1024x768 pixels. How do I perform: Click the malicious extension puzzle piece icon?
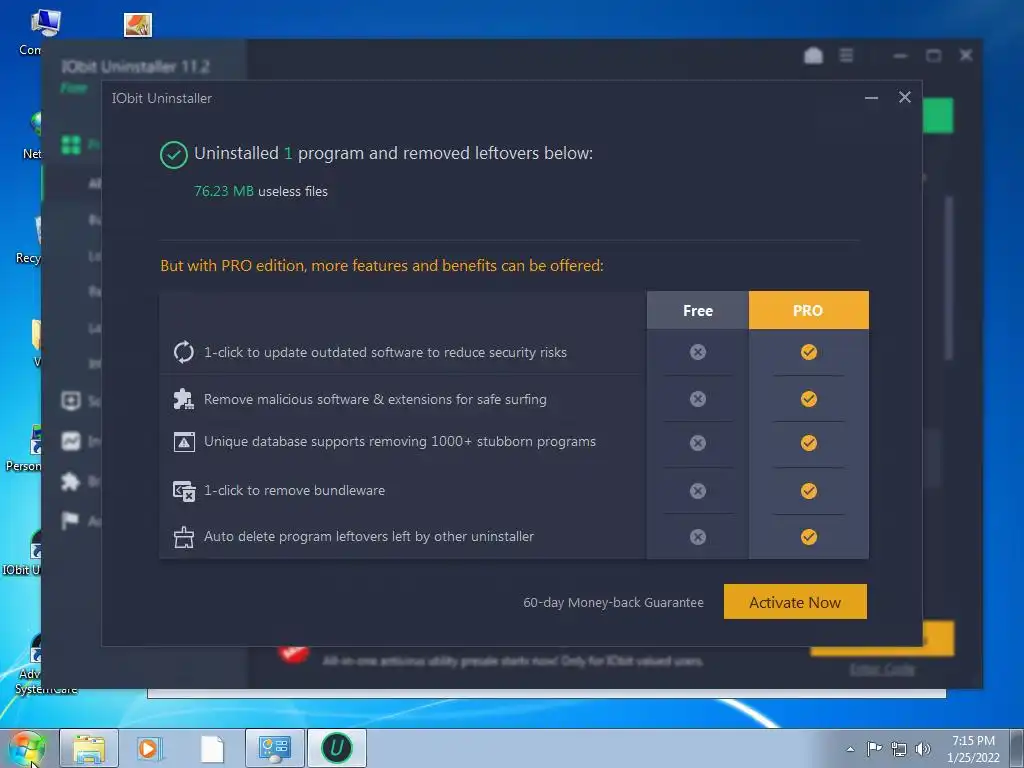click(184, 399)
